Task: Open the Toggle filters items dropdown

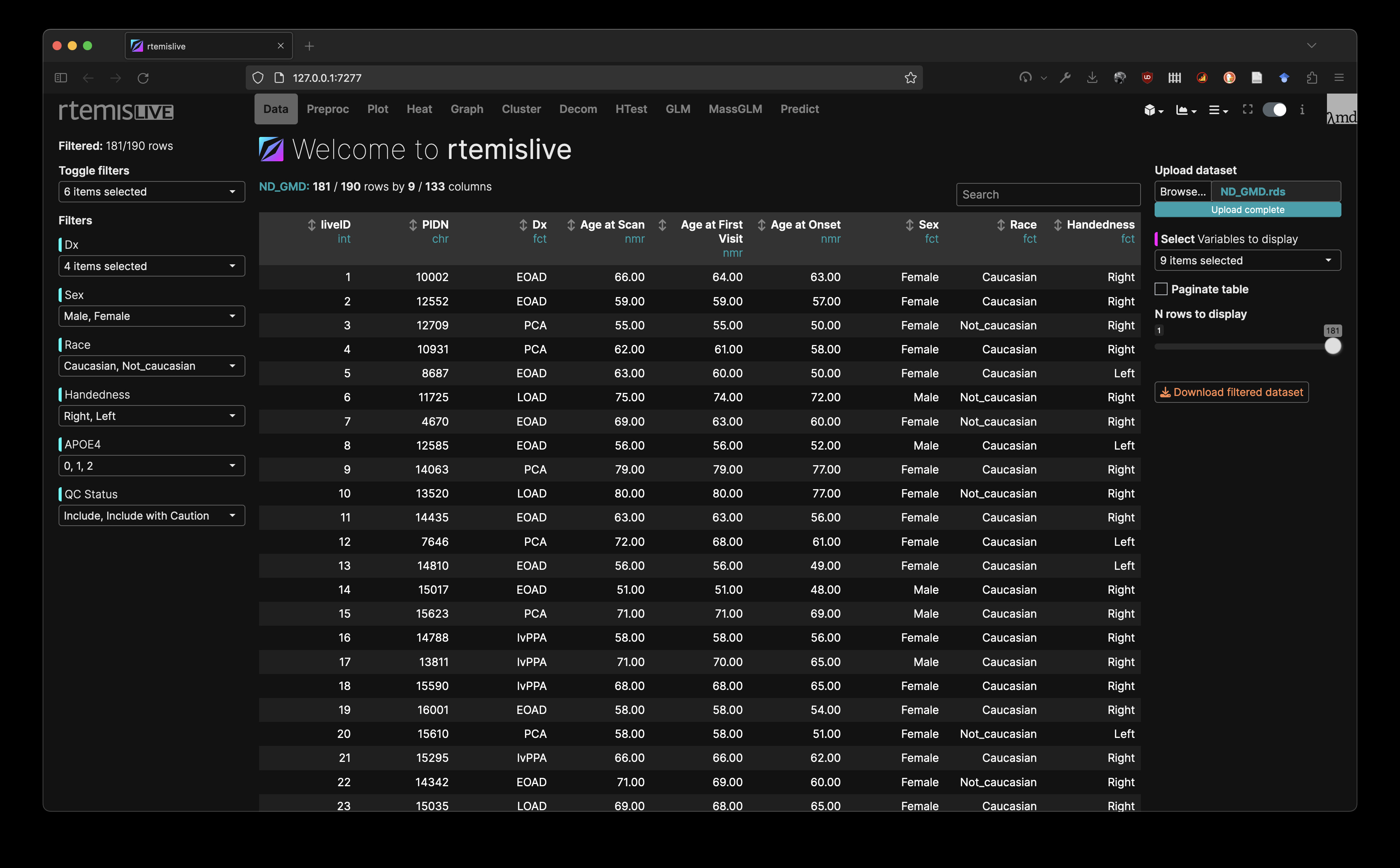Action: tap(151, 192)
